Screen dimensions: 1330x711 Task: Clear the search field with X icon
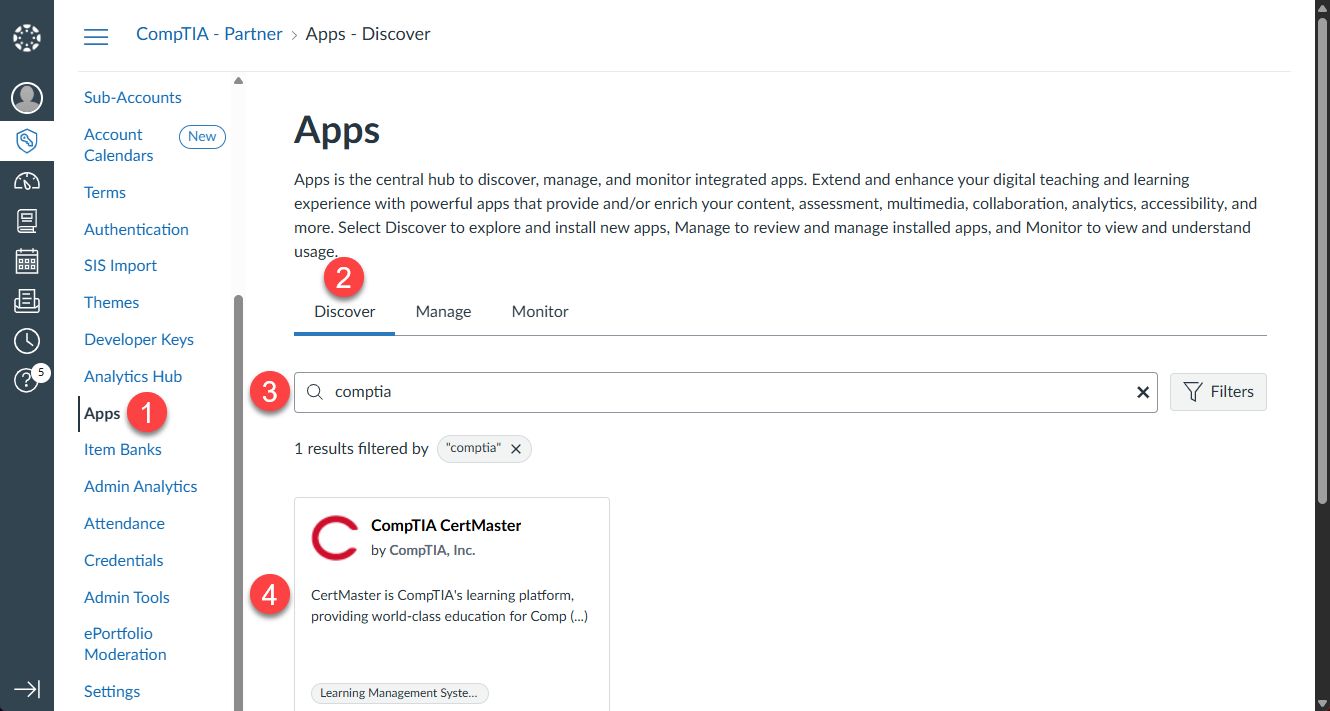tap(1142, 393)
